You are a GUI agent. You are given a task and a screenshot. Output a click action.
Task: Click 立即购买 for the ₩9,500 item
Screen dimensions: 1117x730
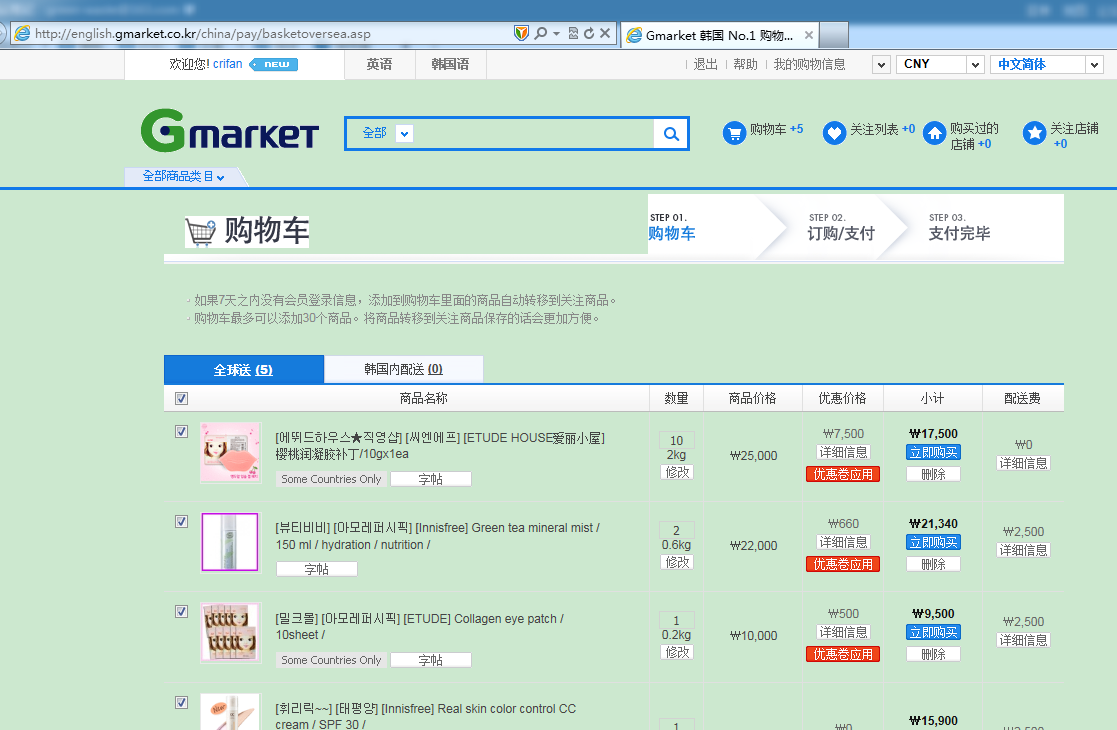(x=933, y=632)
